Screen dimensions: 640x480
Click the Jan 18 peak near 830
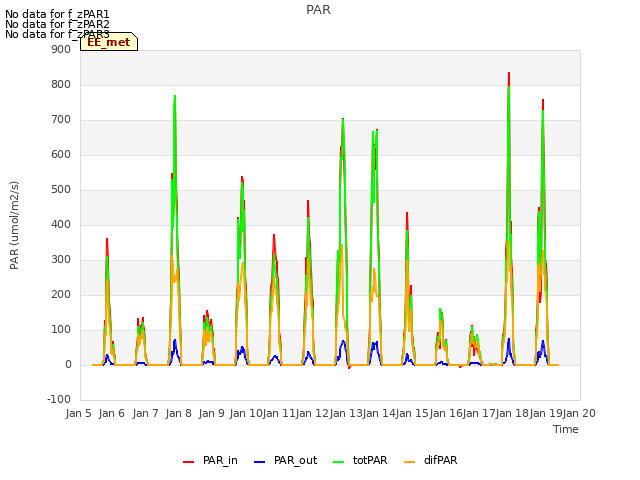tap(509, 73)
